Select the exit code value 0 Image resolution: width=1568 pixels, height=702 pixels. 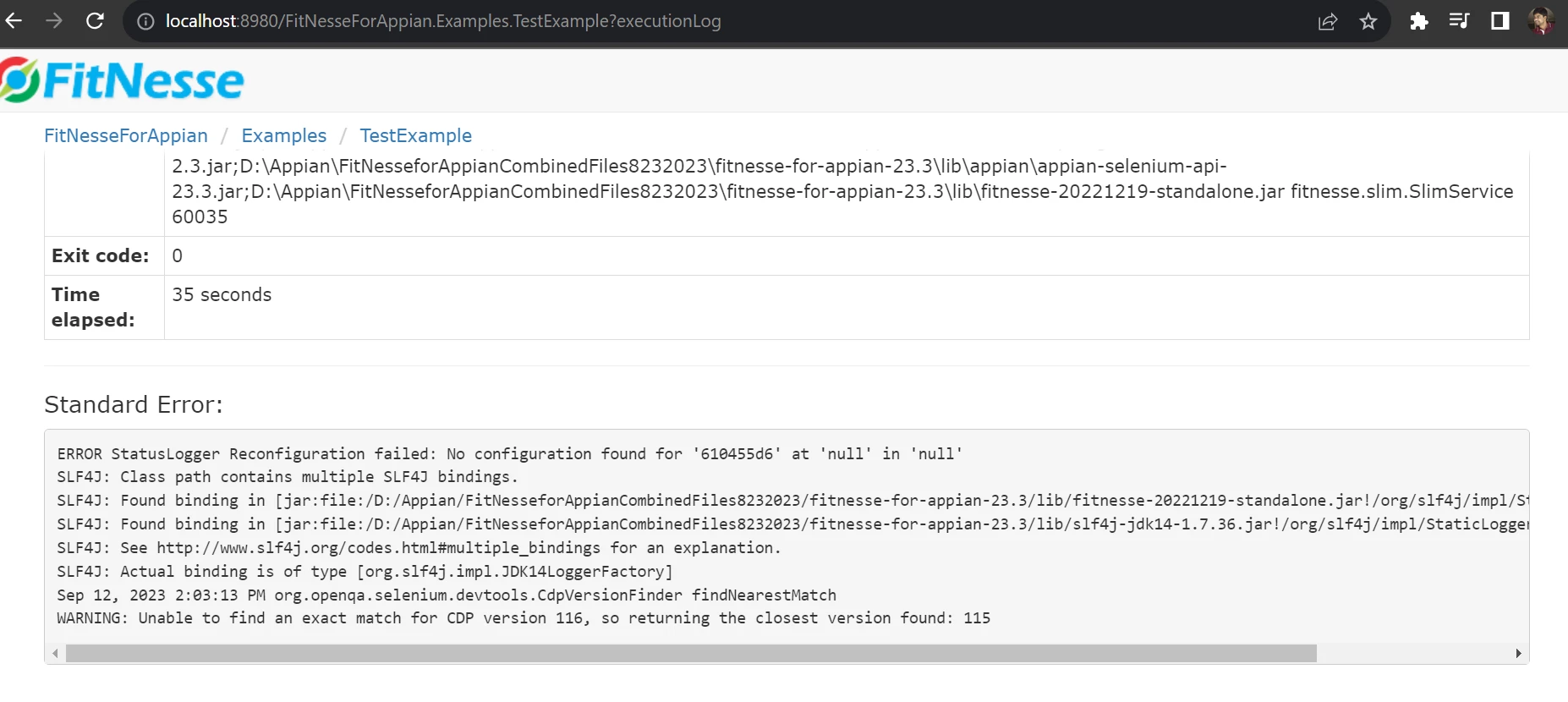tap(178, 255)
